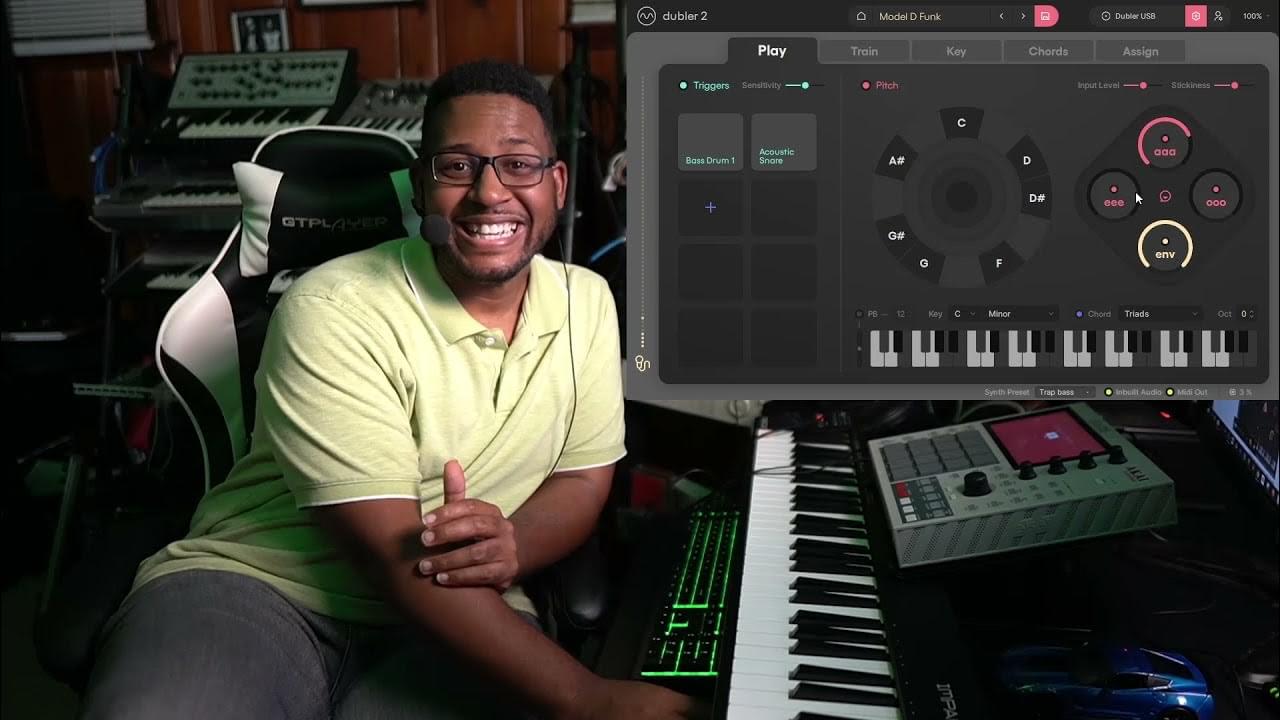Click the Bass Drum 1 trigger pad
The height and width of the screenshot is (720, 1280).
tap(710, 142)
